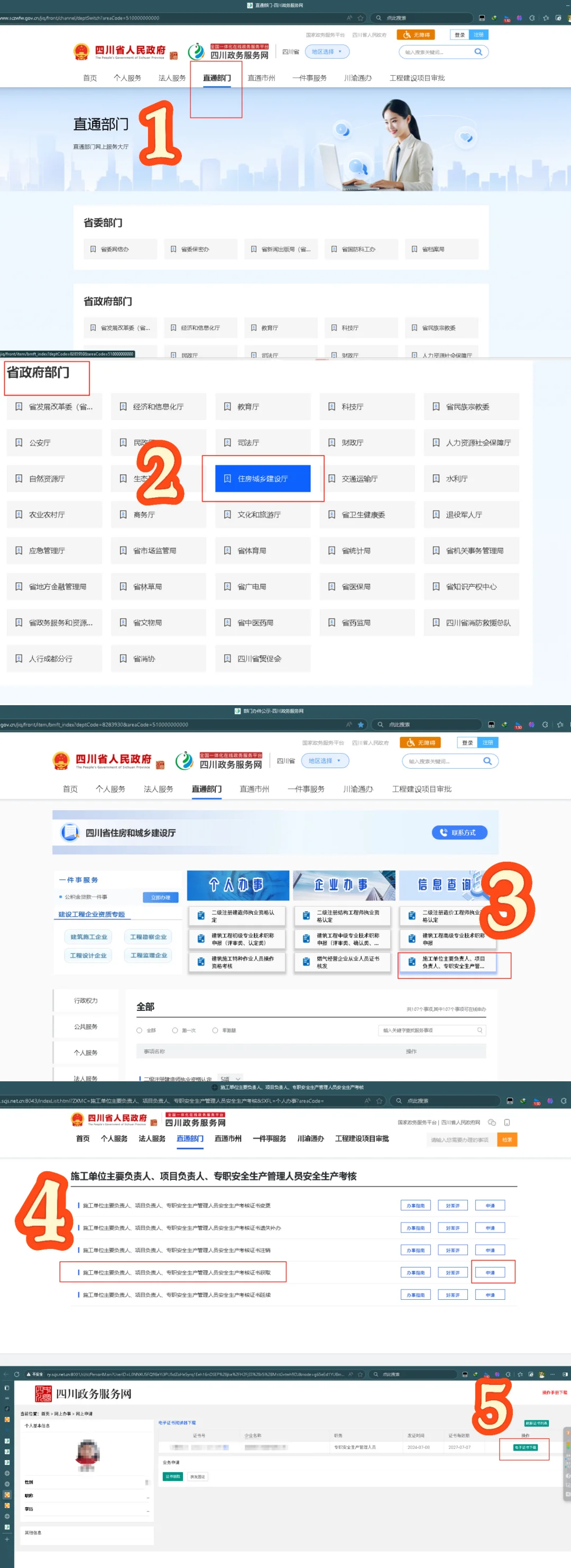
Task: Click the clipboard icon beside 建筑施工特种作业人员操作资格考核
Action: pyautogui.click(x=201, y=962)
